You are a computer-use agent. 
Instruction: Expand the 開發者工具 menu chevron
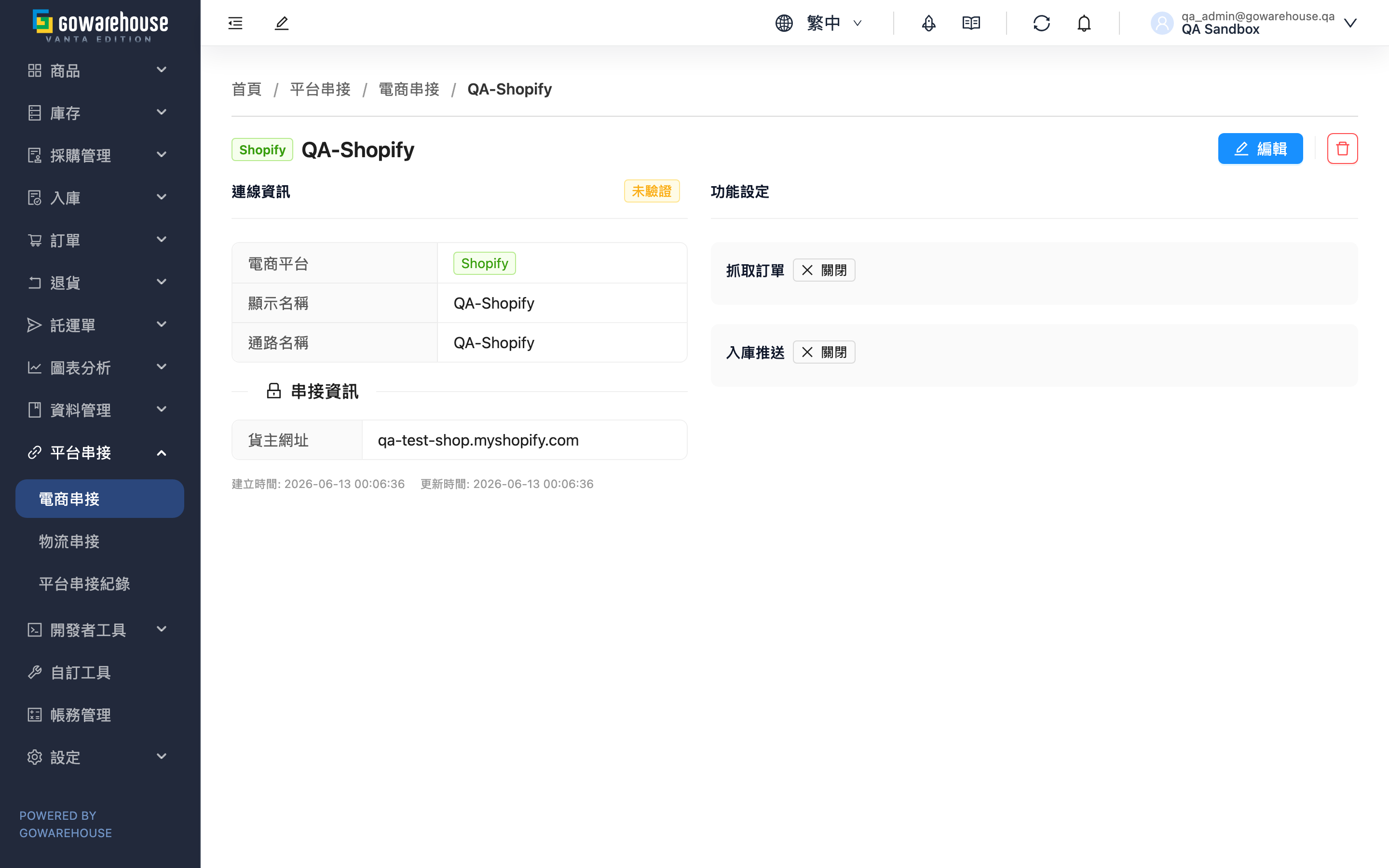(x=161, y=629)
